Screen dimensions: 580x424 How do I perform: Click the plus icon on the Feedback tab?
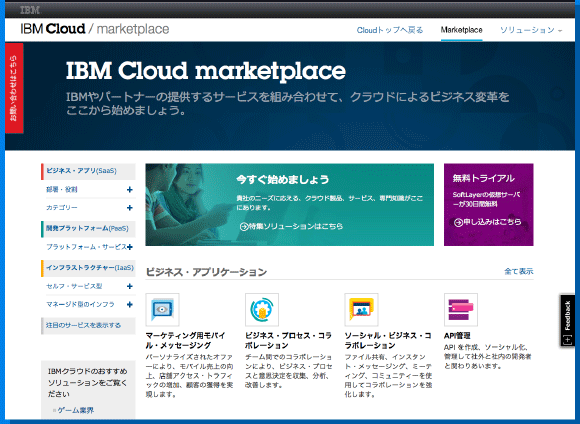[567, 339]
